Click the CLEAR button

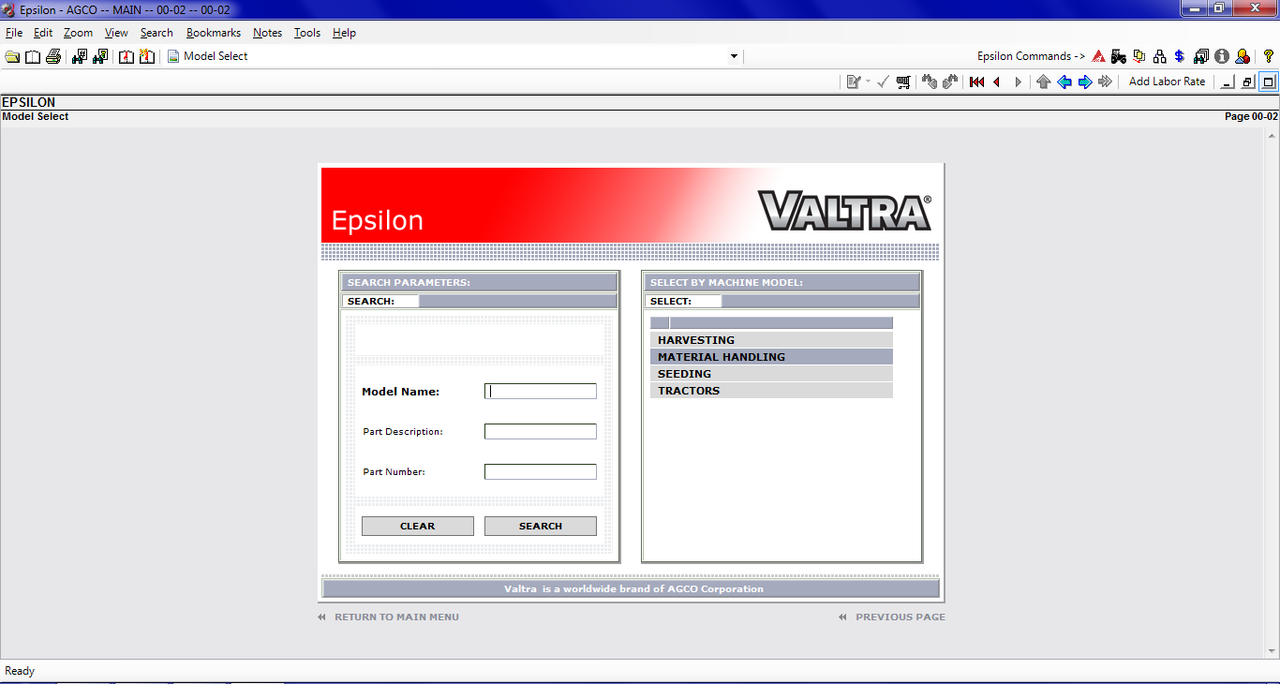(x=418, y=526)
